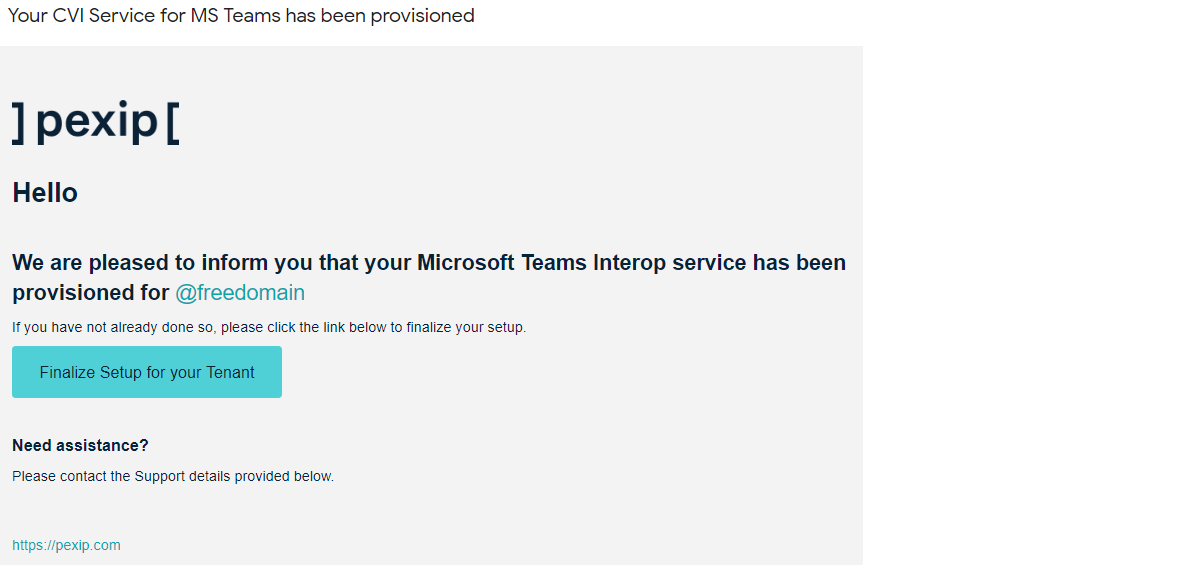Viewport: 1200px width, 565px height.
Task: Select the Hello greeting heading
Action: (x=45, y=193)
